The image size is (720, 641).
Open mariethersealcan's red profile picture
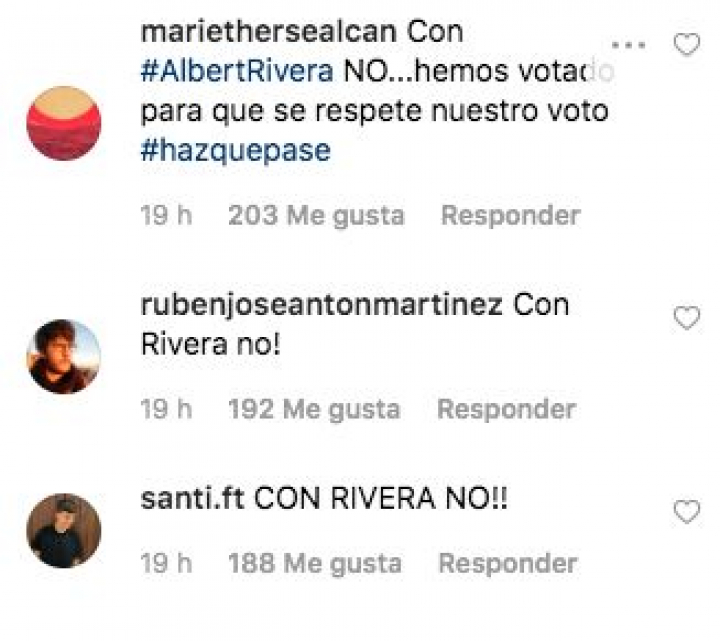(64, 123)
